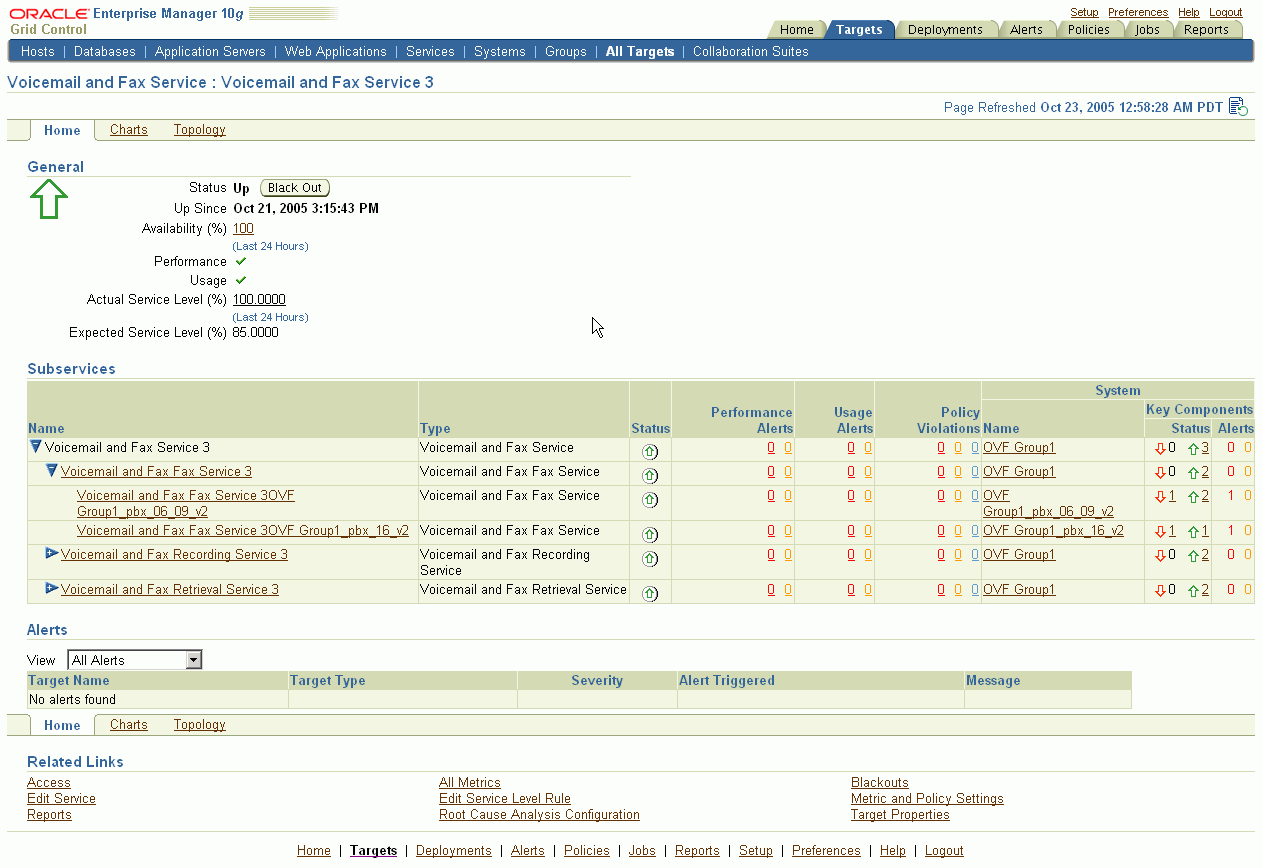The height and width of the screenshot is (868, 1263).
Task: Click the status icon in Voicemail and Fax Fax Service 3 row
Action: pyautogui.click(x=650, y=475)
